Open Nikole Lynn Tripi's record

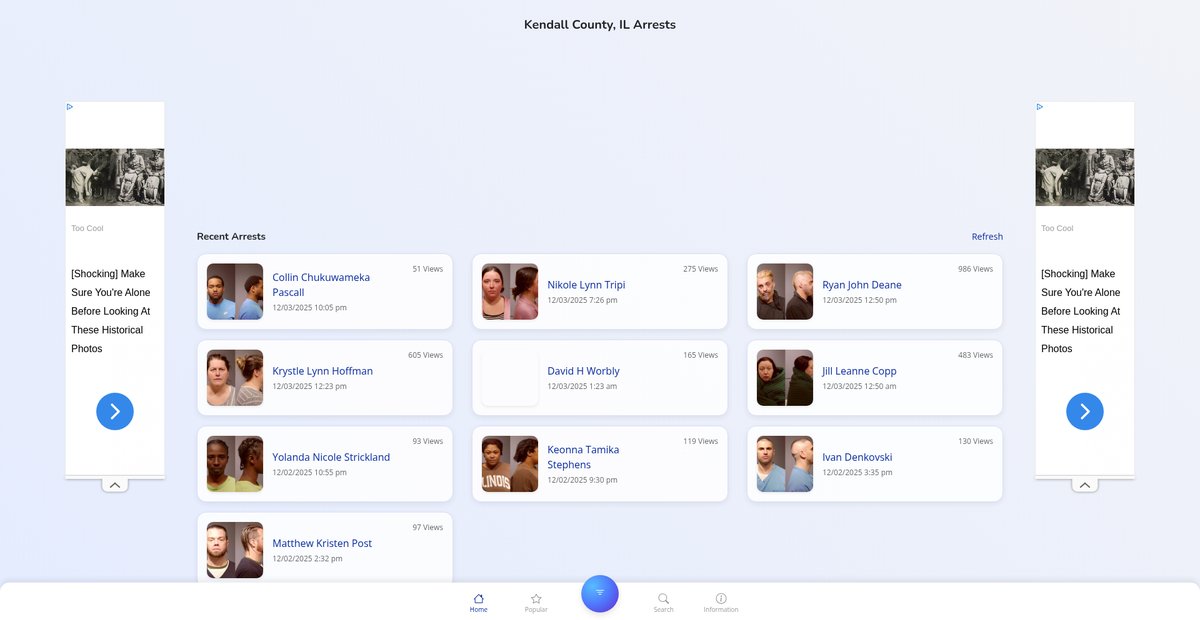(x=600, y=291)
